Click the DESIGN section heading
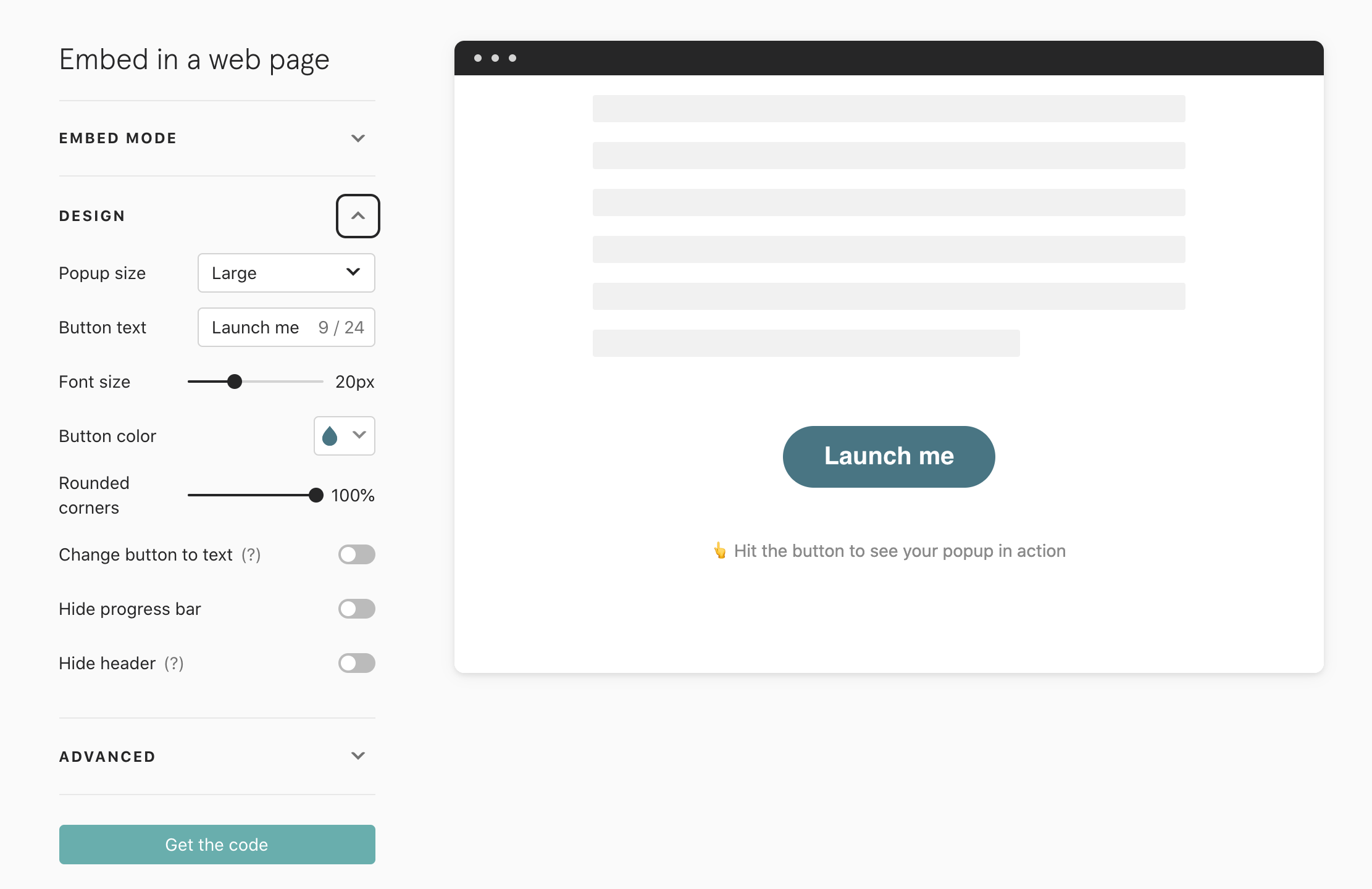The width and height of the screenshot is (1372, 889). point(92,216)
